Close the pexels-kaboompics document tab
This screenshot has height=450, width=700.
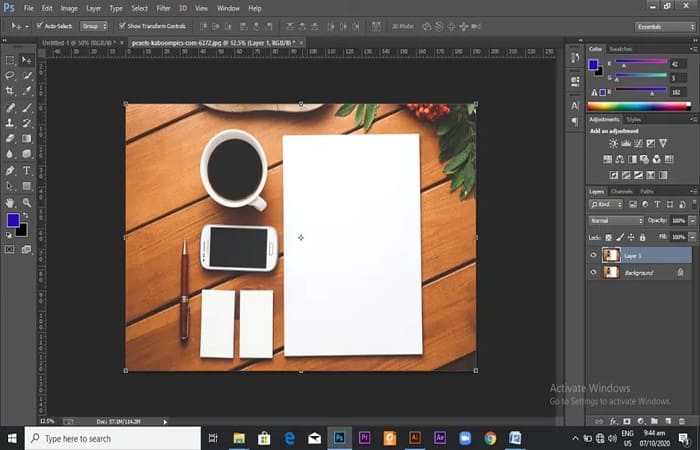(x=301, y=43)
